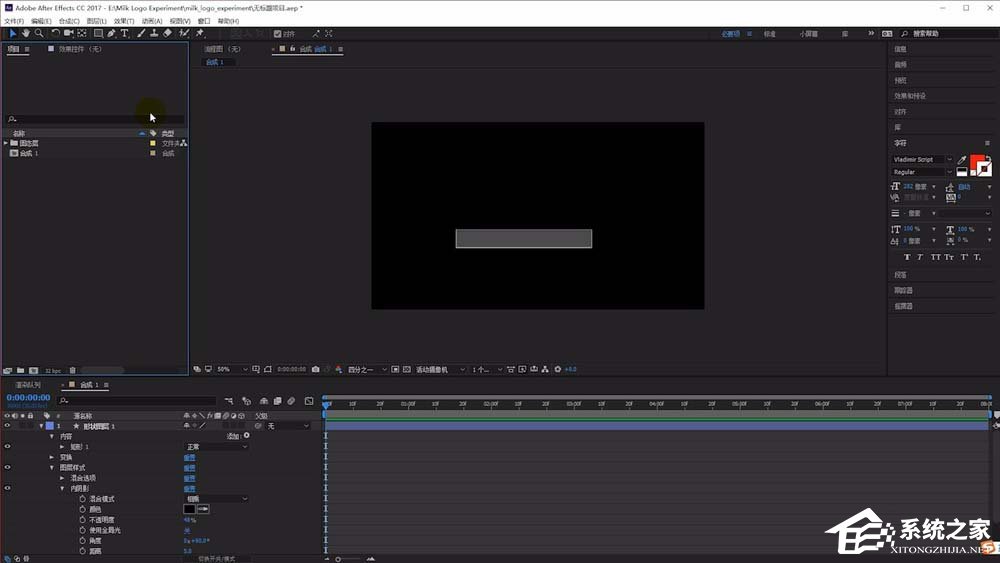The height and width of the screenshot is (563, 1000).
Task: Select the Pen tool
Action: coord(111,33)
